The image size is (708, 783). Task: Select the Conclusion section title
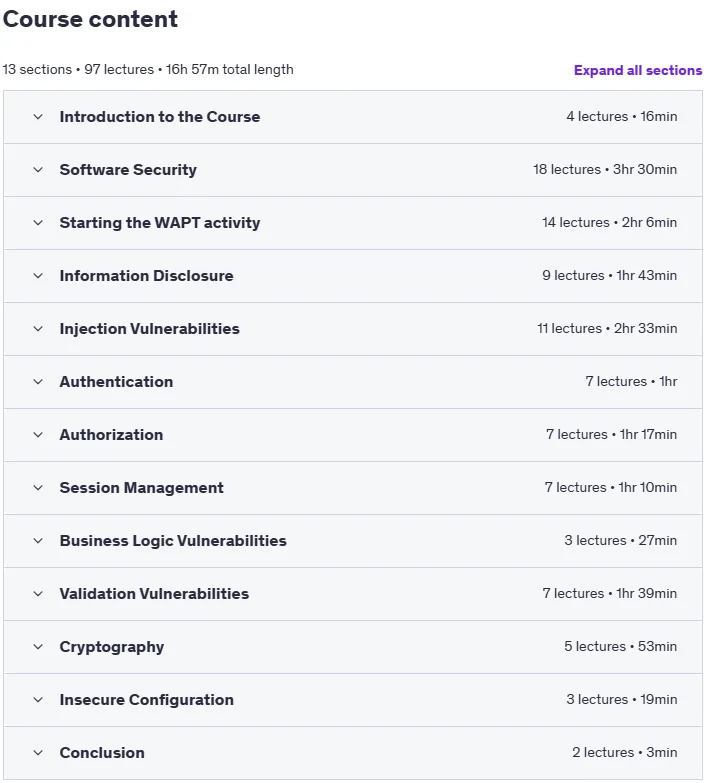point(102,753)
